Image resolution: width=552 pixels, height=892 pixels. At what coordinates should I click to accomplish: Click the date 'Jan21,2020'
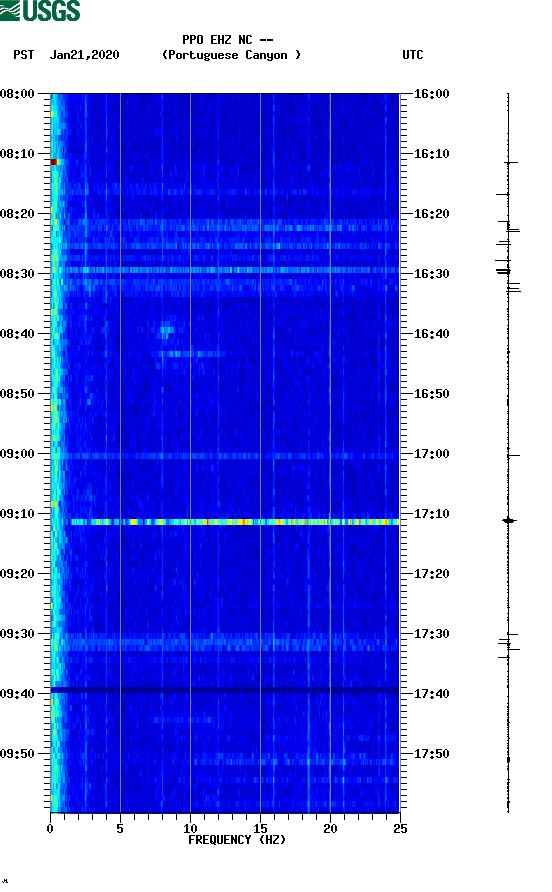point(85,55)
